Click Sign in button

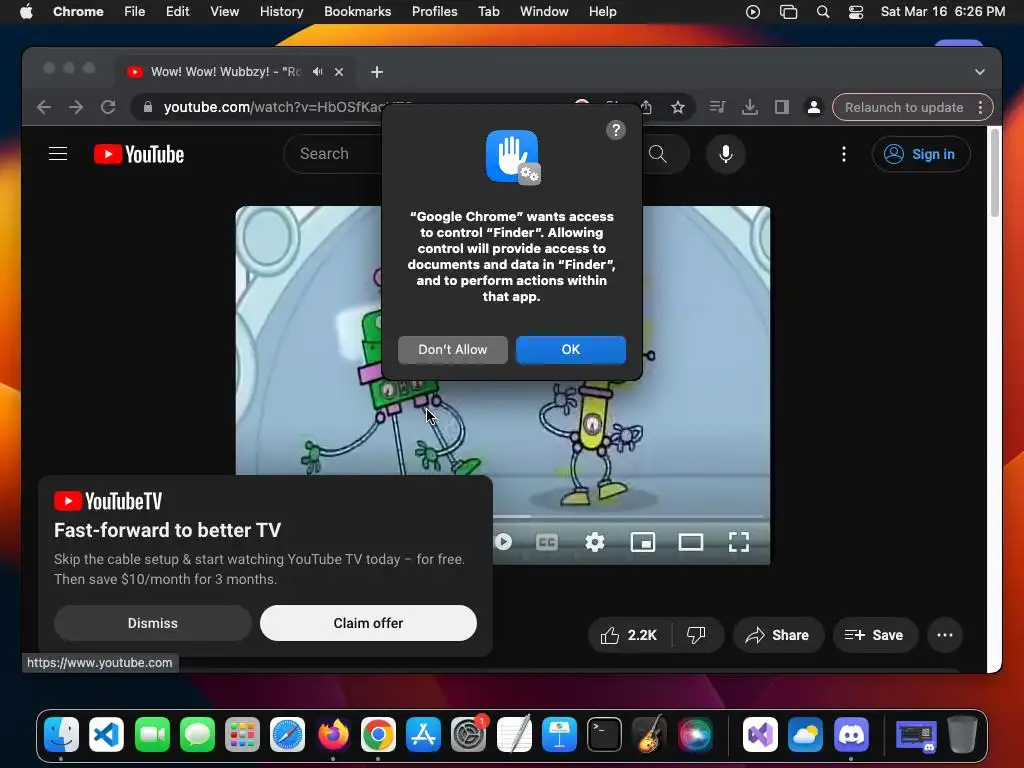click(921, 154)
